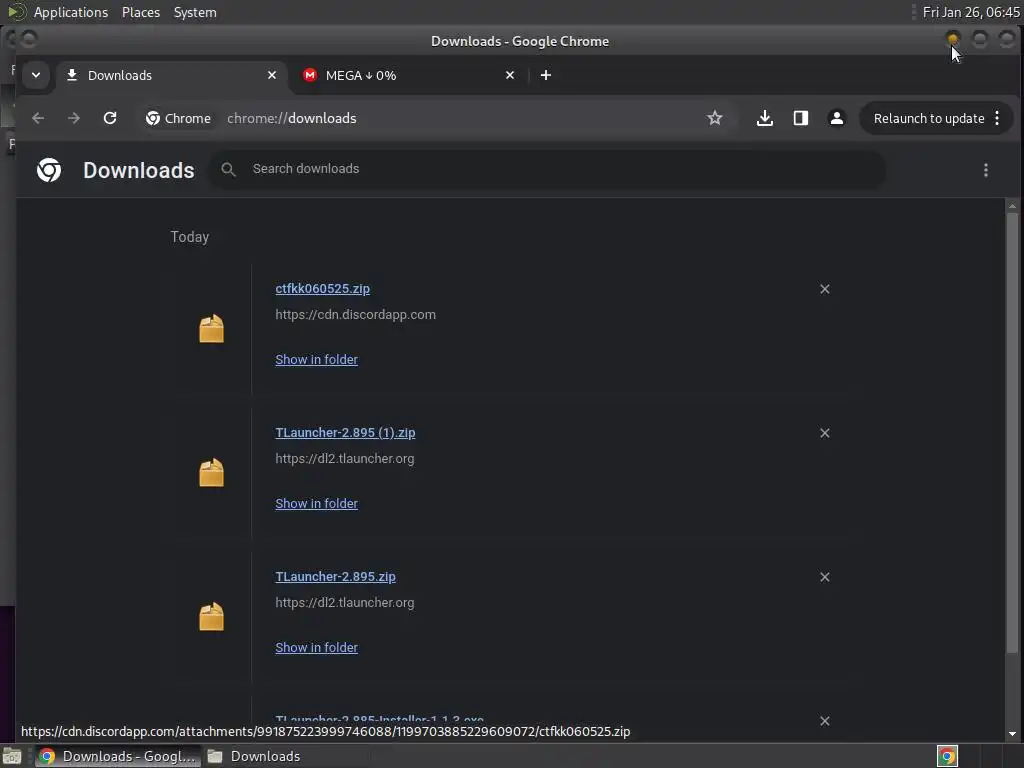Open Chrome's three-dot menu next to Relaunch

997,118
